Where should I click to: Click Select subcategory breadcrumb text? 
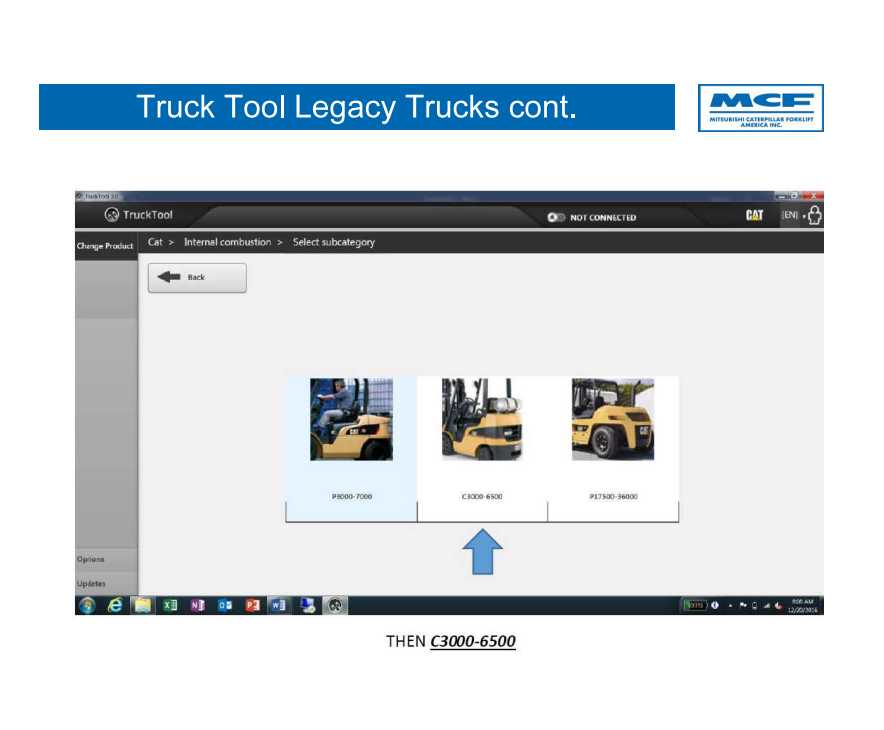tap(334, 242)
